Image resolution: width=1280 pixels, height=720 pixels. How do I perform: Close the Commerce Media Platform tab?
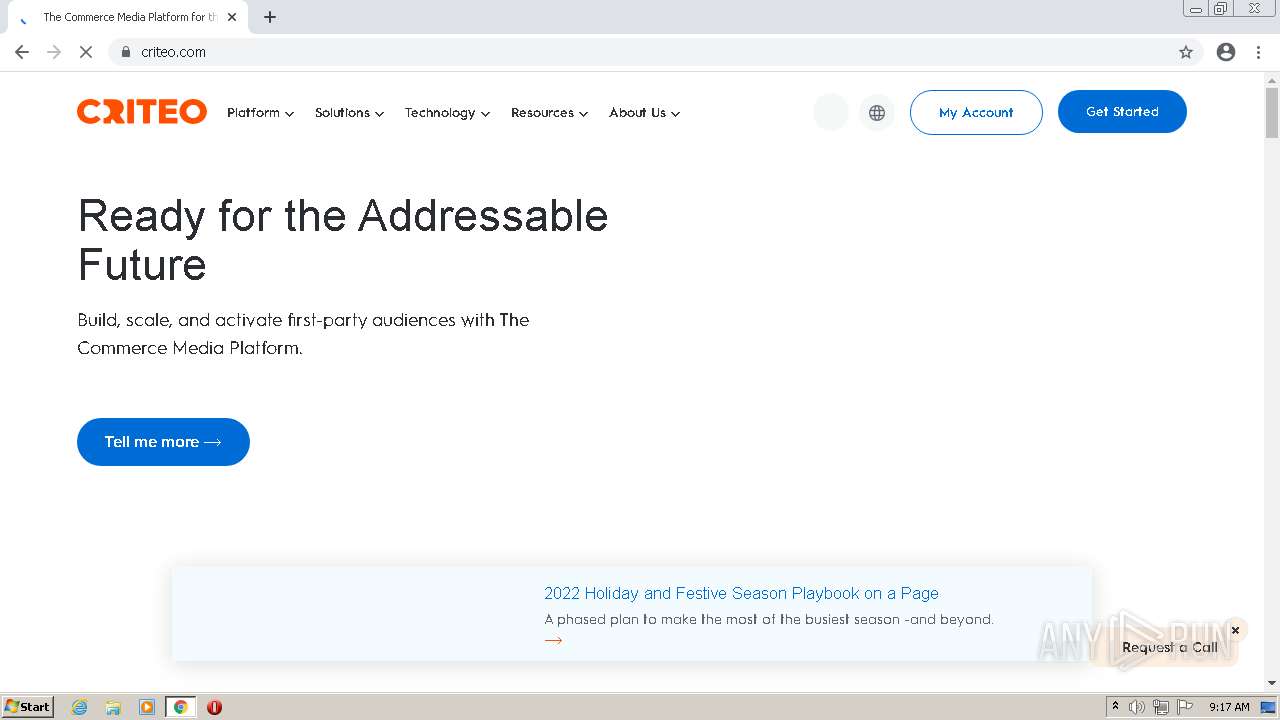coord(233,17)
